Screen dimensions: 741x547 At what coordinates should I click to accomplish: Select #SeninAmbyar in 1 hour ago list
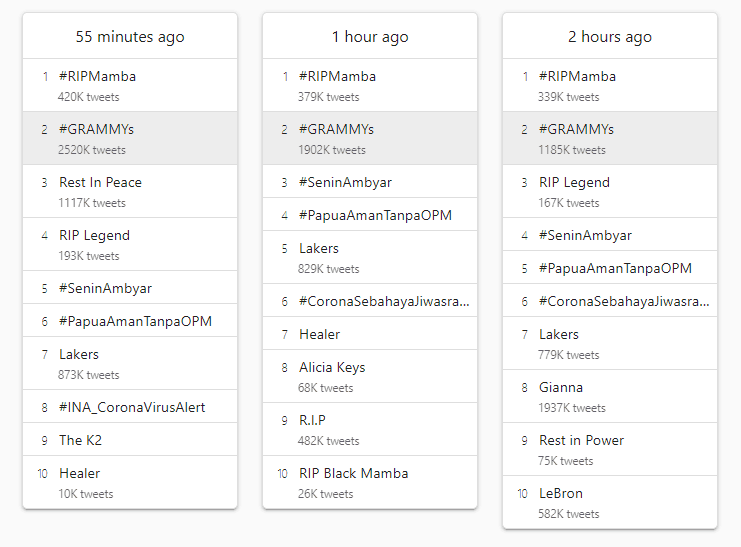point(345,182)
